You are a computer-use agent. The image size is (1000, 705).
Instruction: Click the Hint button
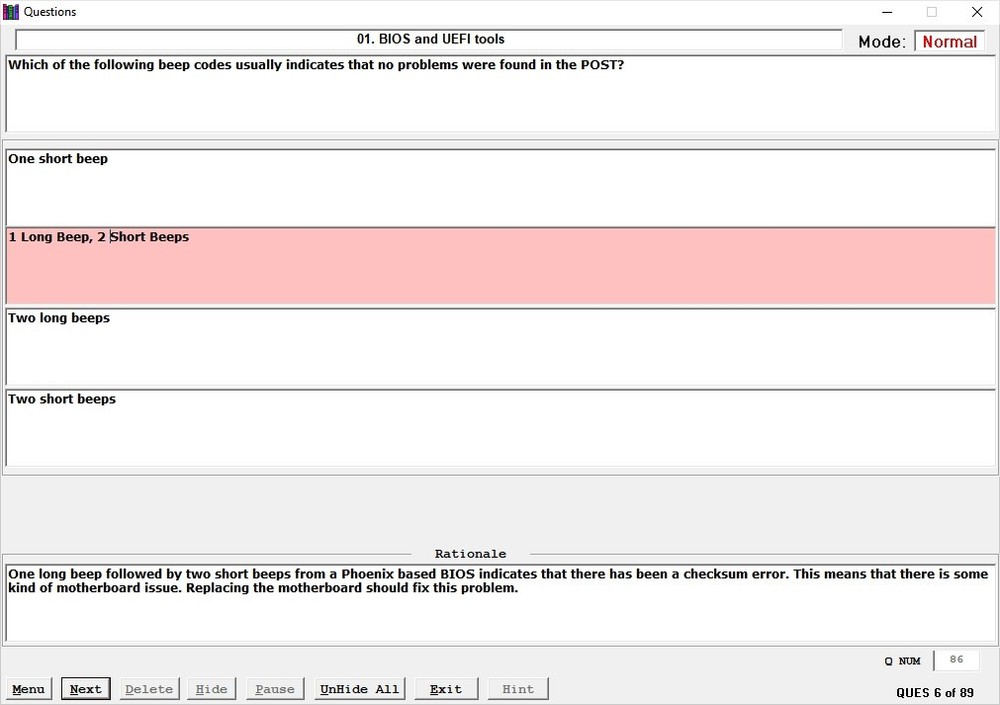click(518, 689)
